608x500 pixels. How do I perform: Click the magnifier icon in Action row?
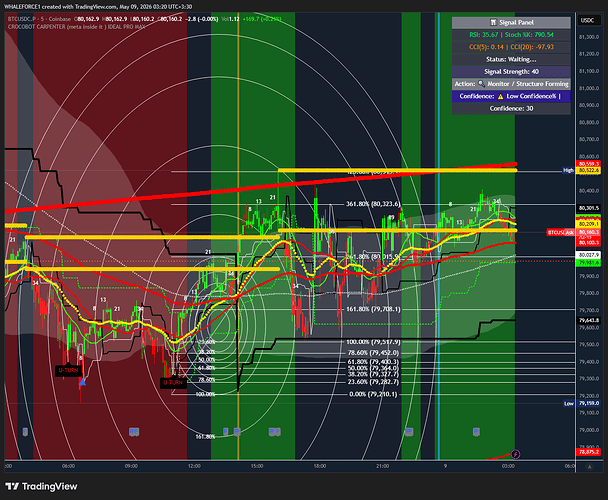point(481,84)
